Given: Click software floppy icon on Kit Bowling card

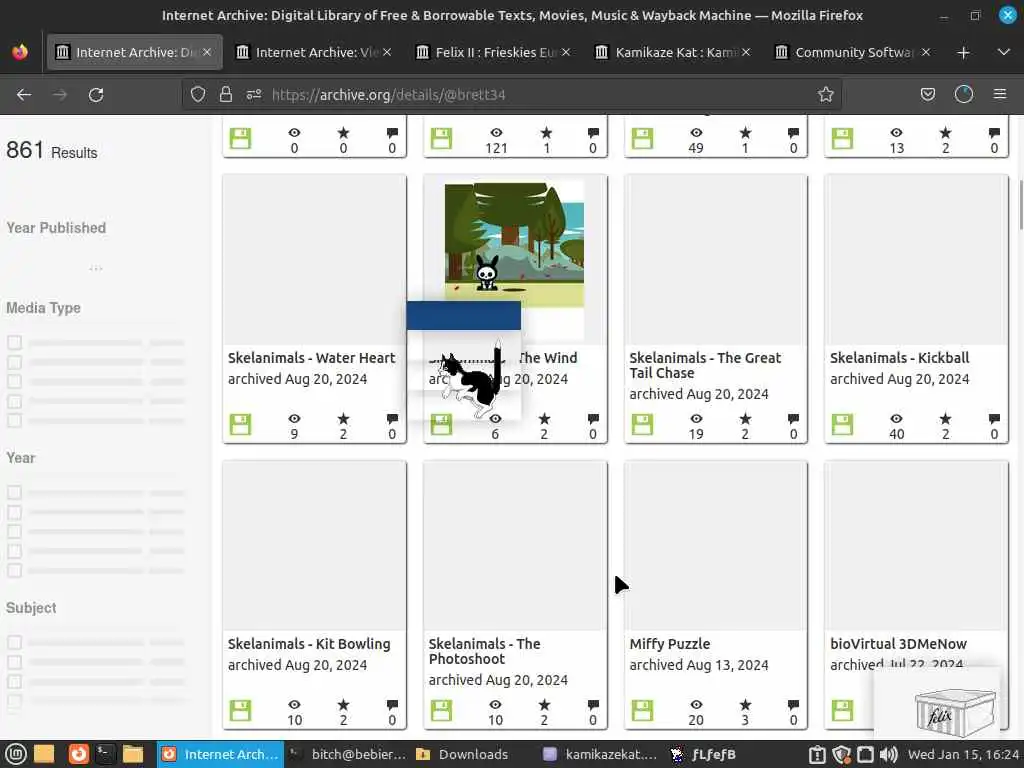Looking at the screenshot, I should [240, 711].
